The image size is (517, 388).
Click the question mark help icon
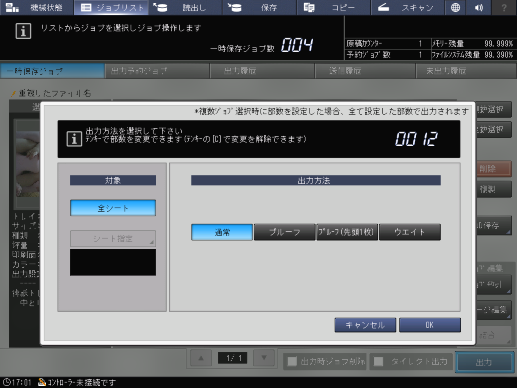[x=504, y=7]
